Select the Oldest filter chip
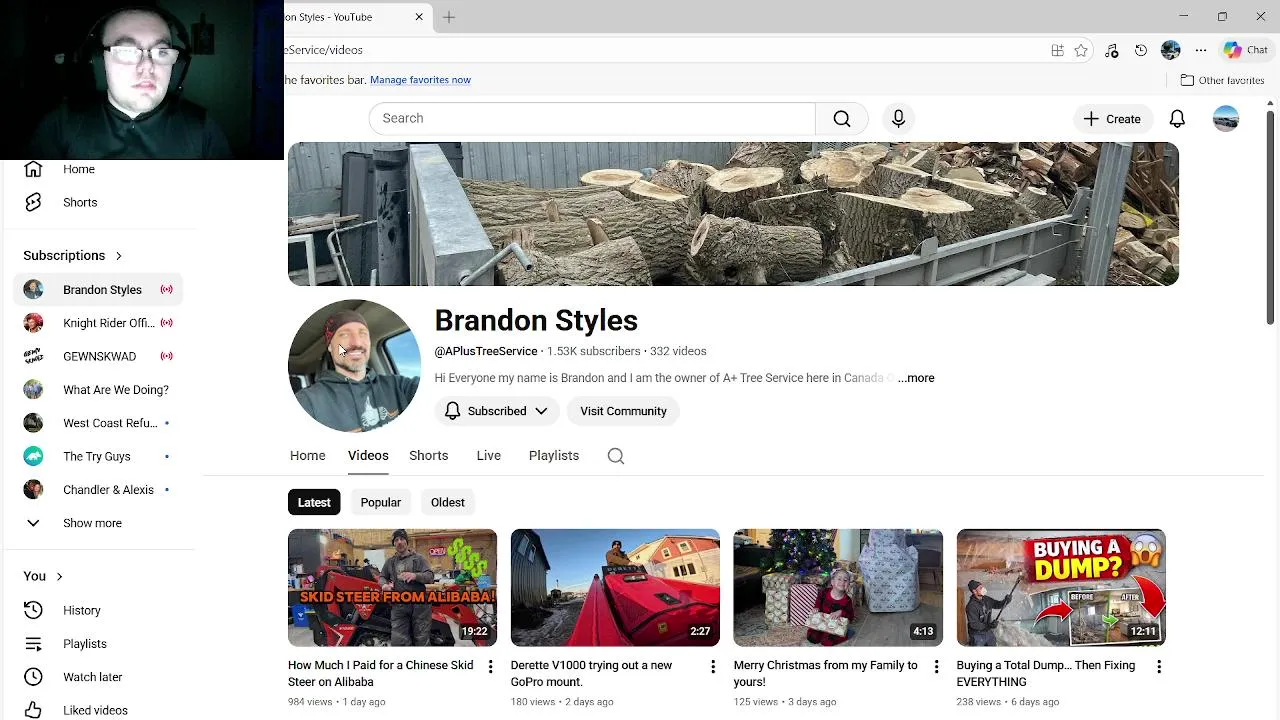Screen dimensions: 1280x720 pos(448,502)
